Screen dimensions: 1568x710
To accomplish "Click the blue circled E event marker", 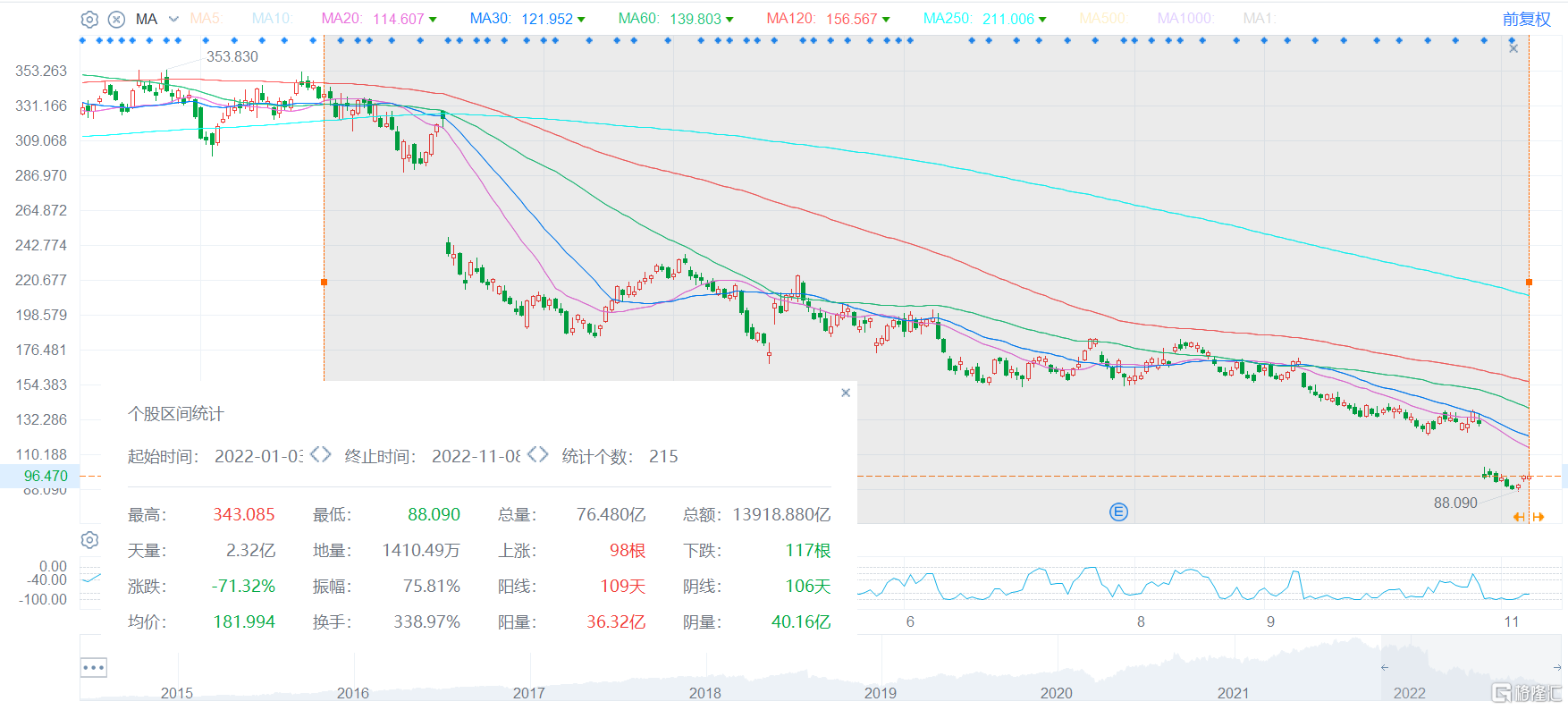I will pos(1118,511).
